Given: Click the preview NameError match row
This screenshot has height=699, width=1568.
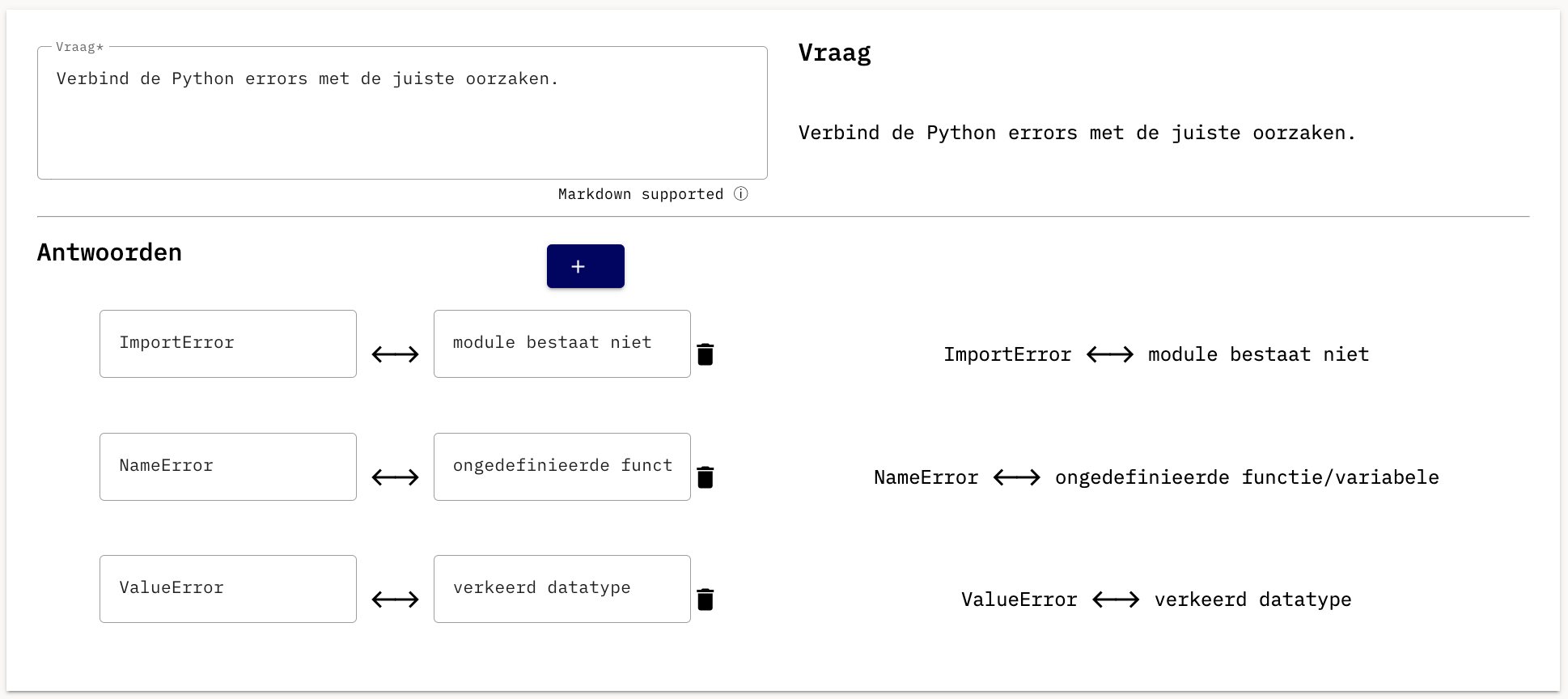Looking at the screenshot, I should (1156, 477).
